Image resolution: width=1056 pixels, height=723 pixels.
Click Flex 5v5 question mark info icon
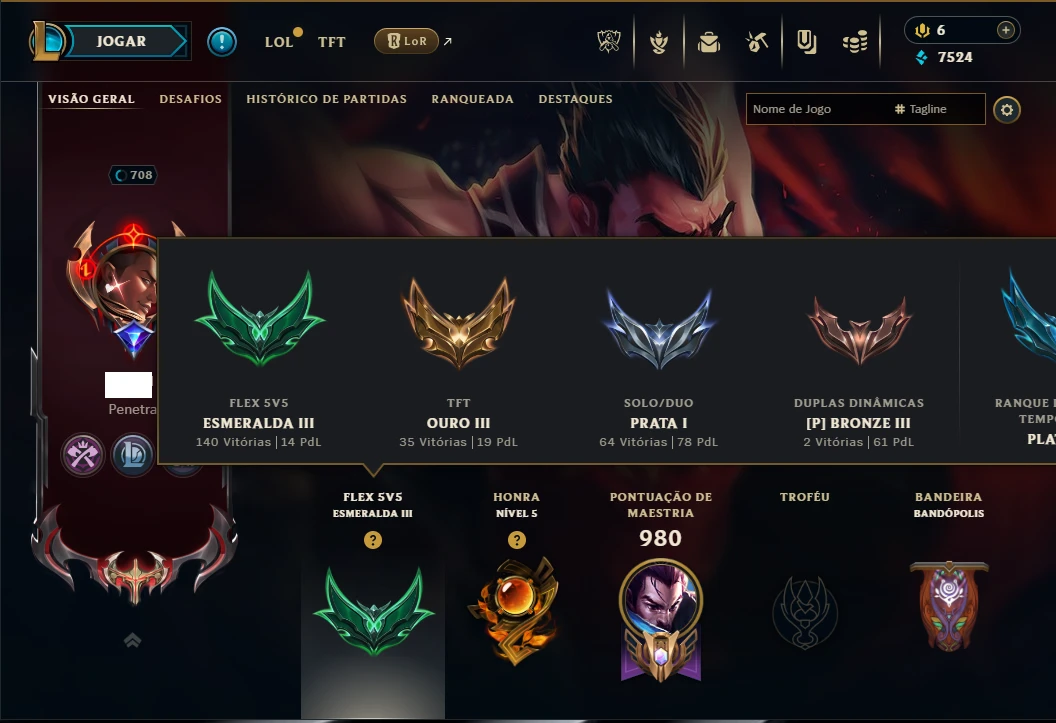click(x=372, y=540)
